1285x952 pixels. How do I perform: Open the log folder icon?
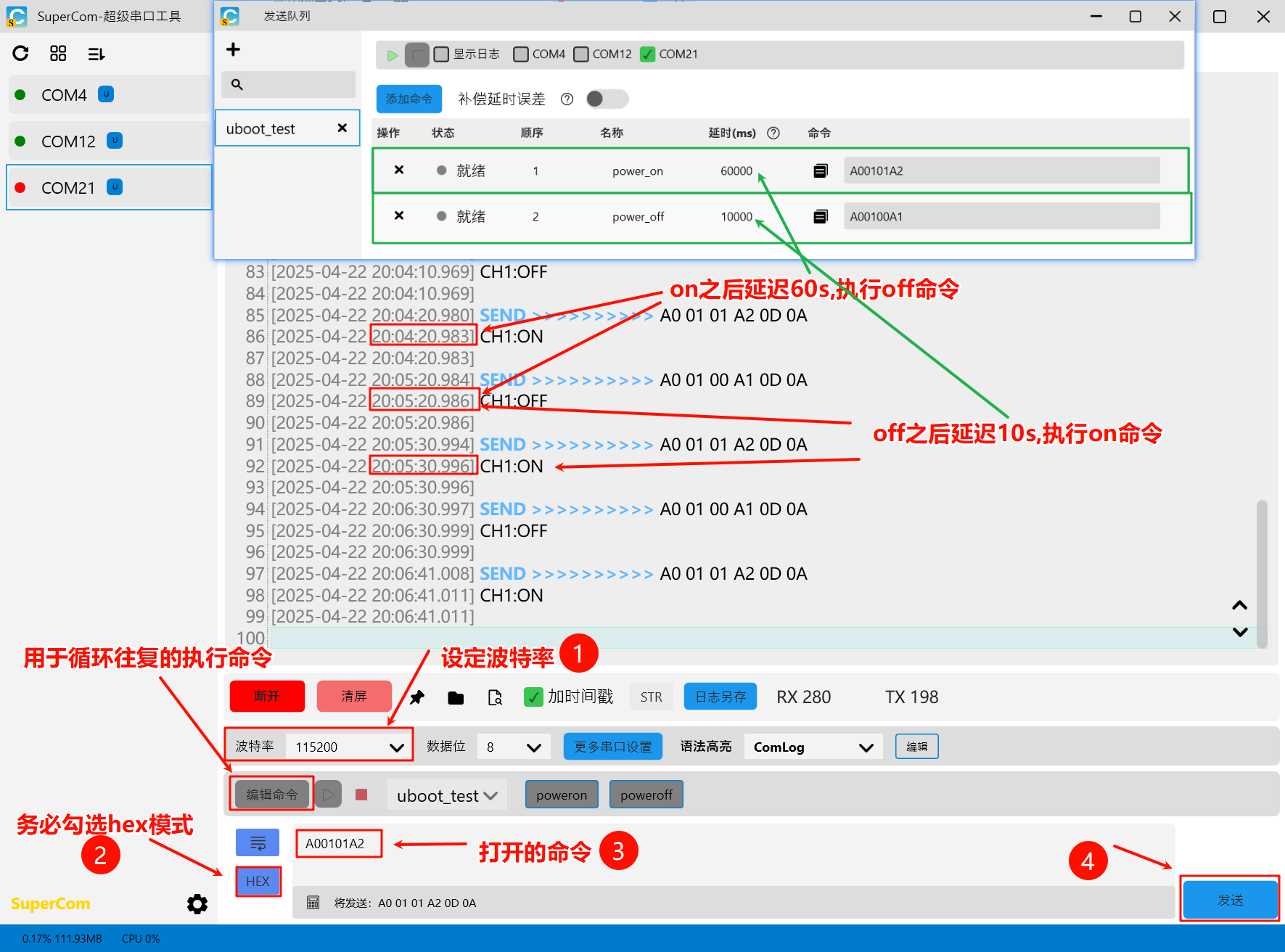point(456,697)
